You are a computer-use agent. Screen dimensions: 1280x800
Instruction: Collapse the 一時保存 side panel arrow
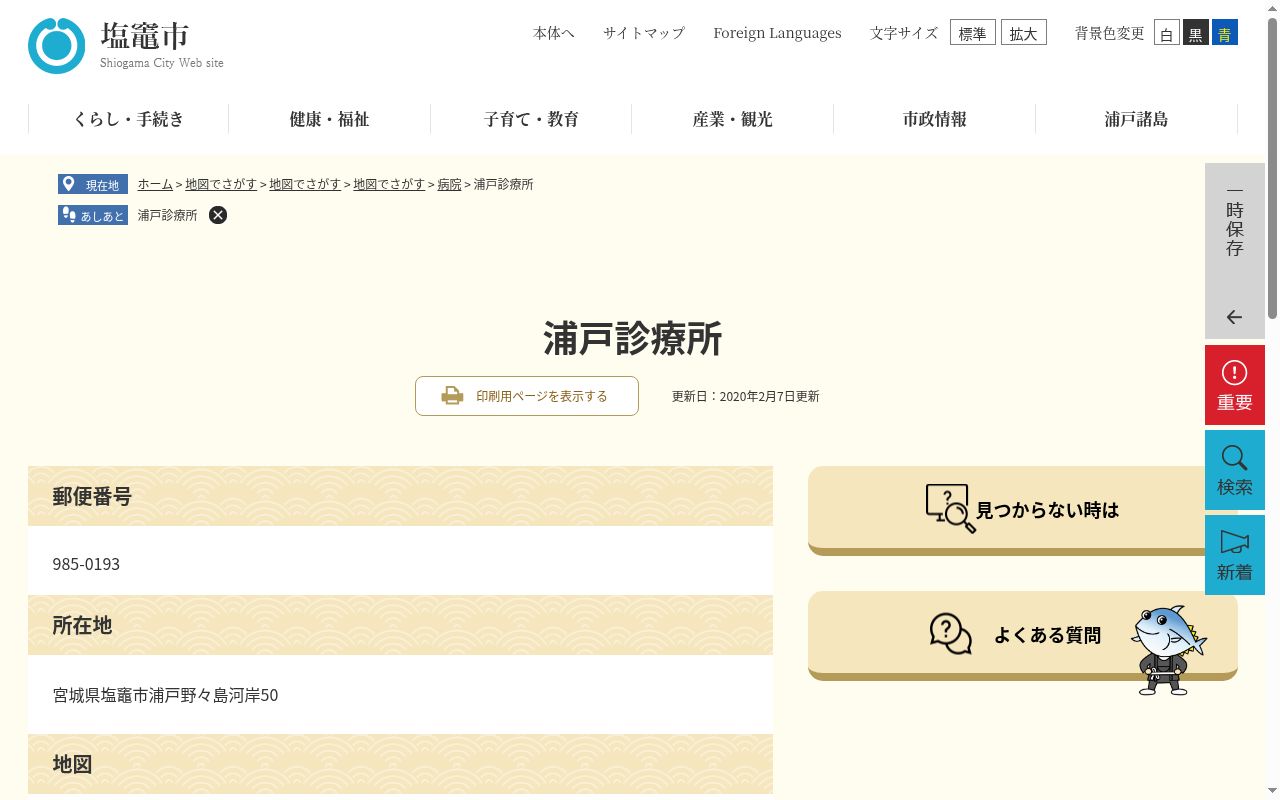pos(1234,317)
